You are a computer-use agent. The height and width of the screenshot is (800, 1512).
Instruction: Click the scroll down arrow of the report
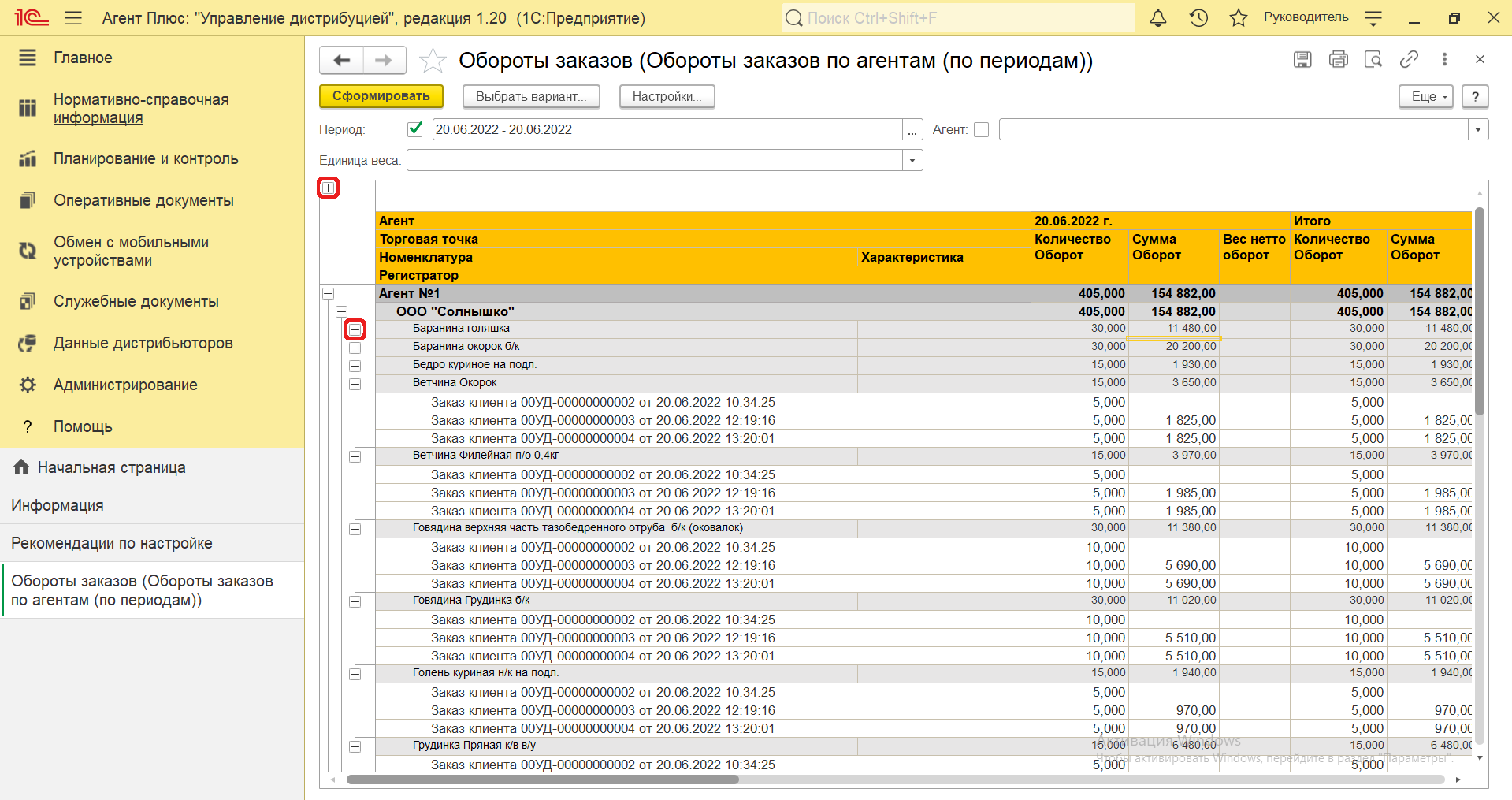coord(1480,757)
